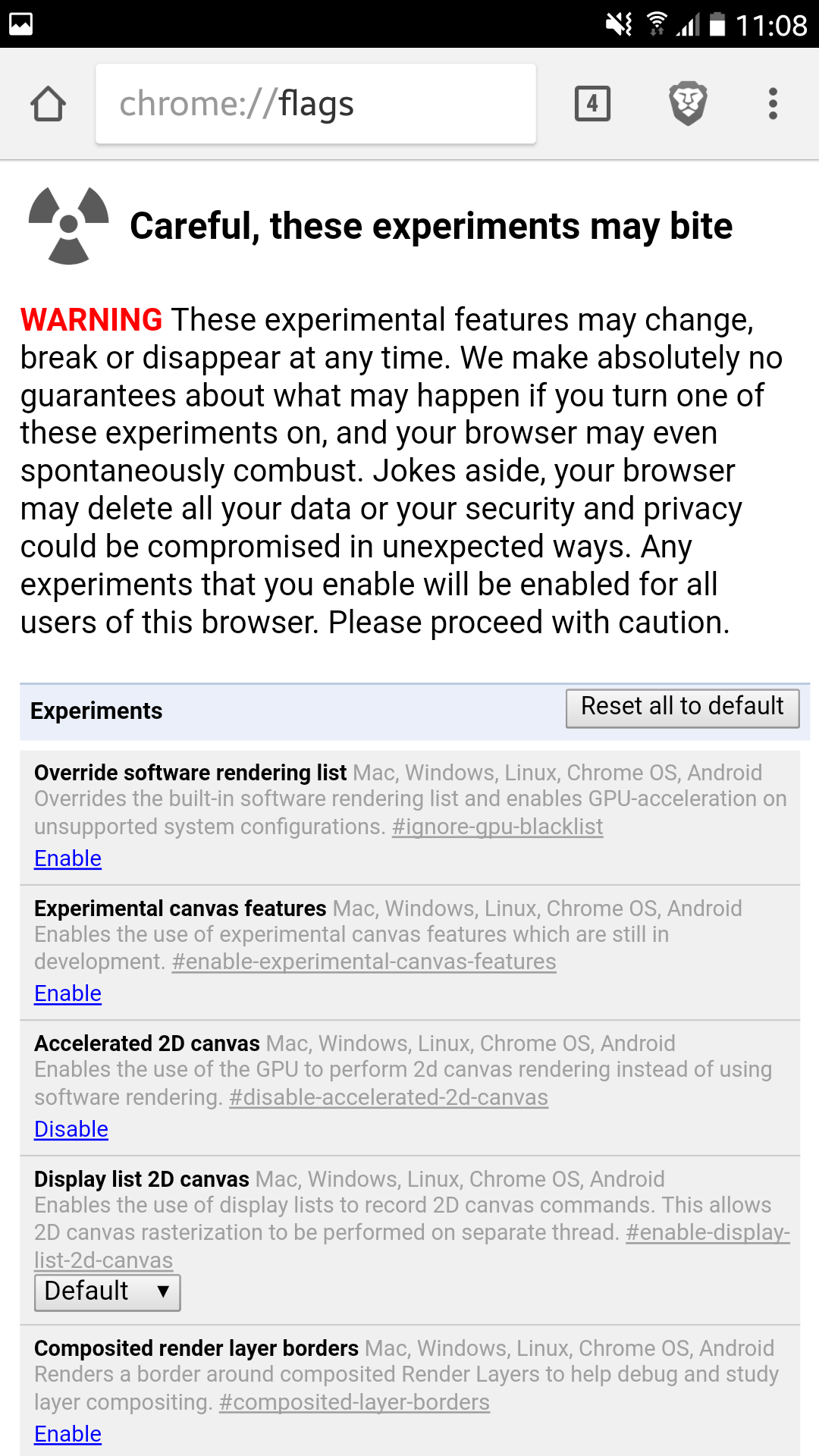This screenshot has width=819, height=1456.
Task: Enable Override software rendering list
Action: tap(67, 858)
